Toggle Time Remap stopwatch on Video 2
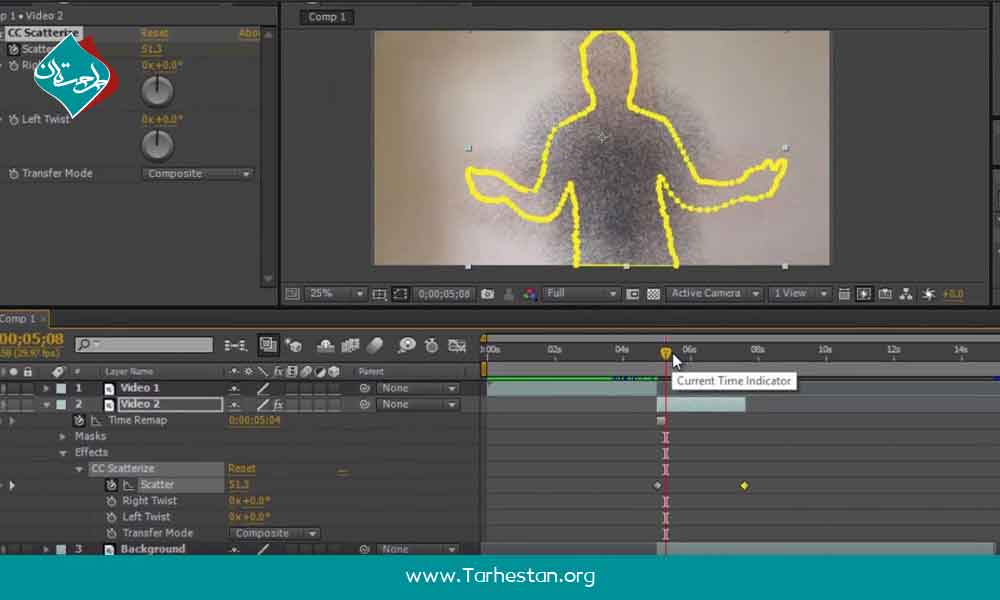Screen dimensions: 1000x600 pyautogui.click(x=79, y=421)
